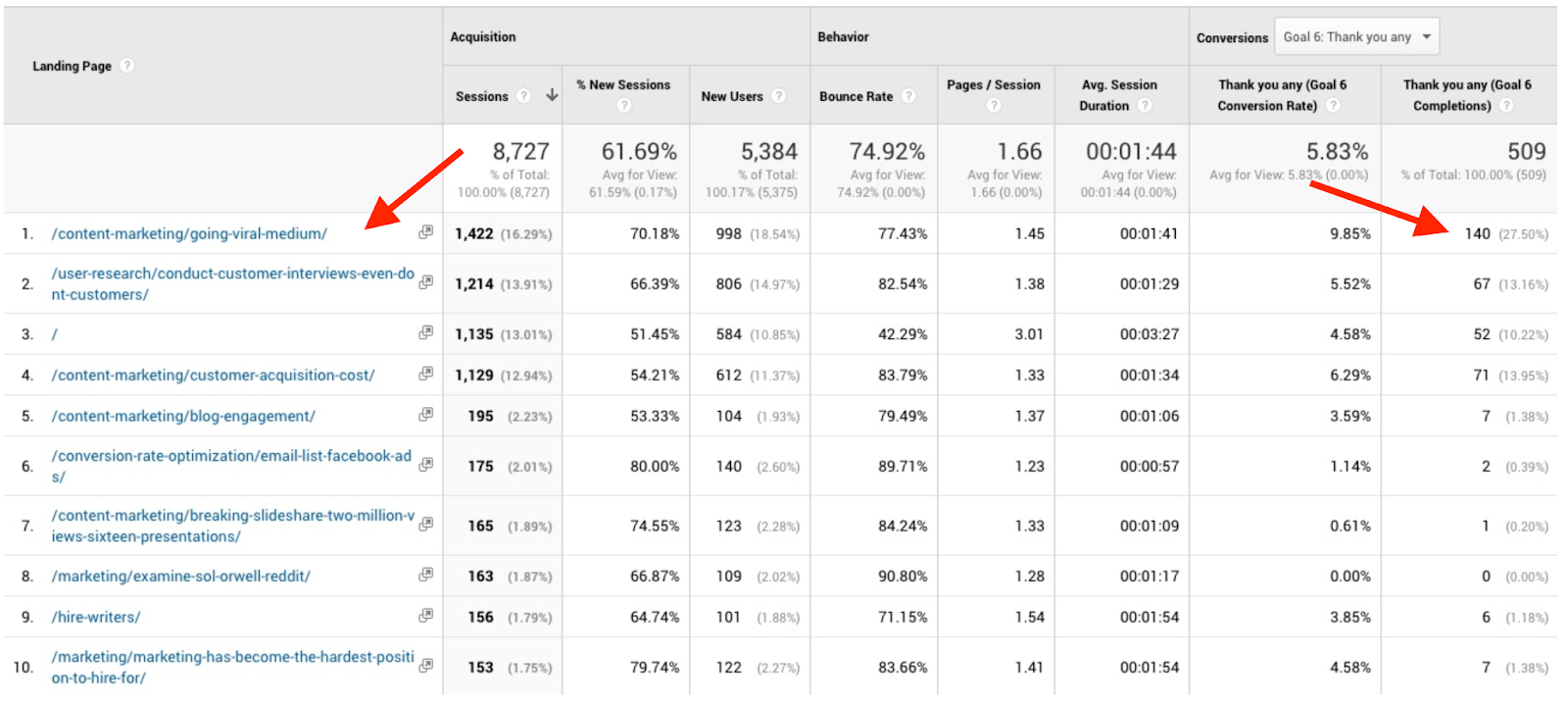1568x702 pixels.
Task: Click overall bounce rate 74.92%
Action: 887,151
